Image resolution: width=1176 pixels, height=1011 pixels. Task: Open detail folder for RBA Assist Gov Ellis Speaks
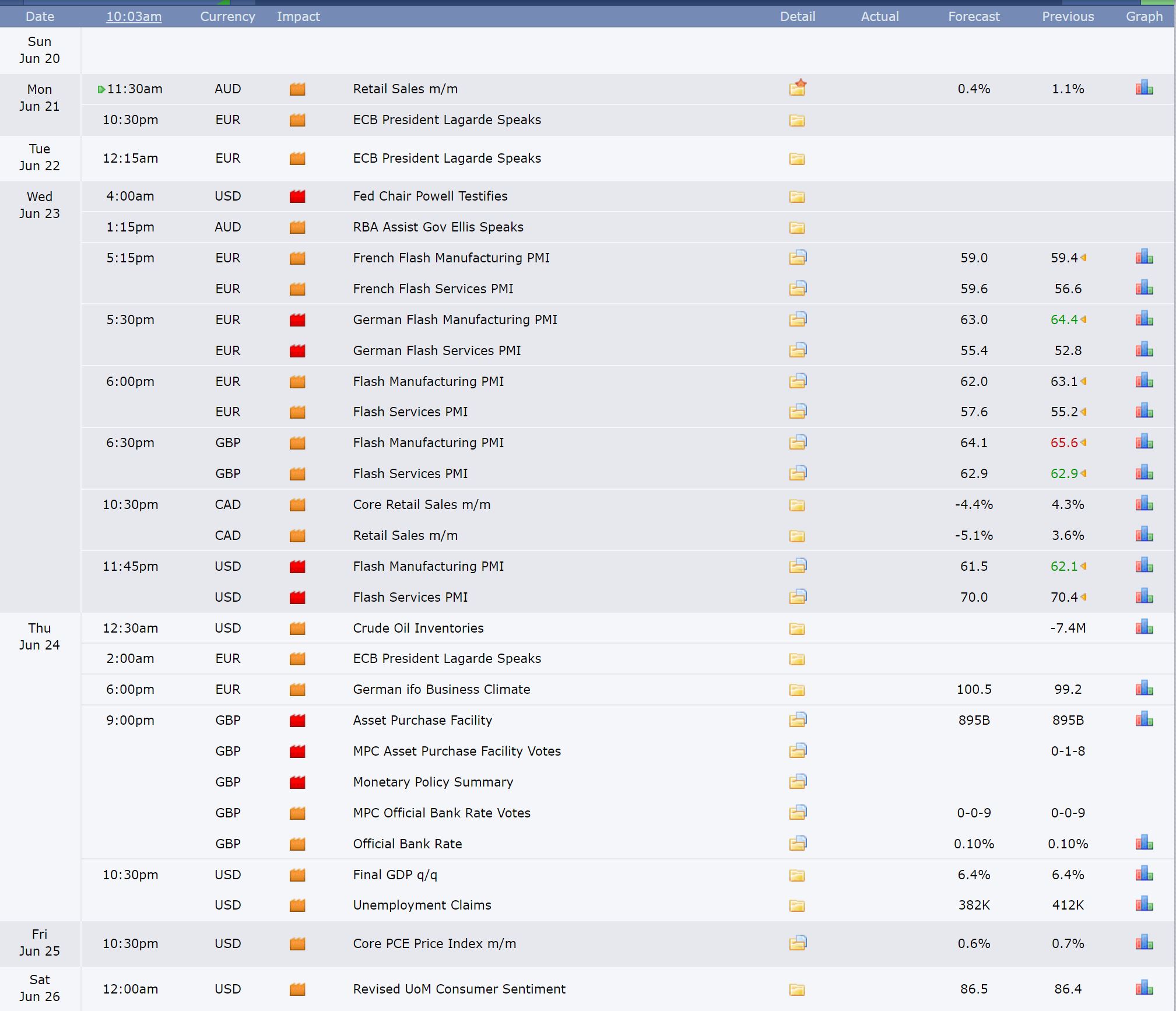(797, 227)
